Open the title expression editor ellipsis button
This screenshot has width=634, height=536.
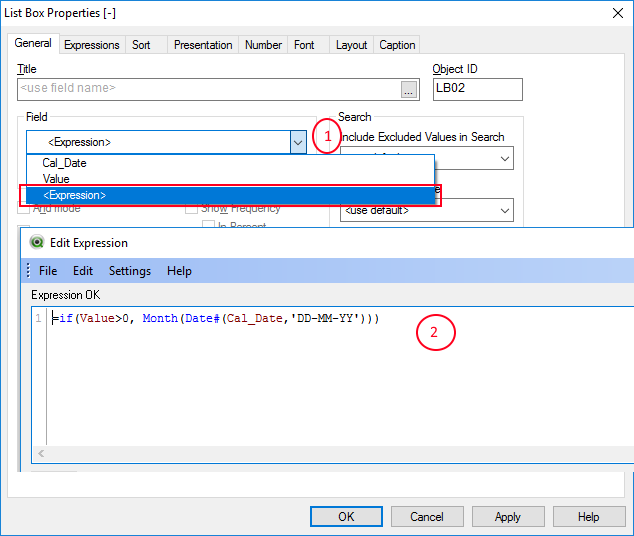point(409,89)
